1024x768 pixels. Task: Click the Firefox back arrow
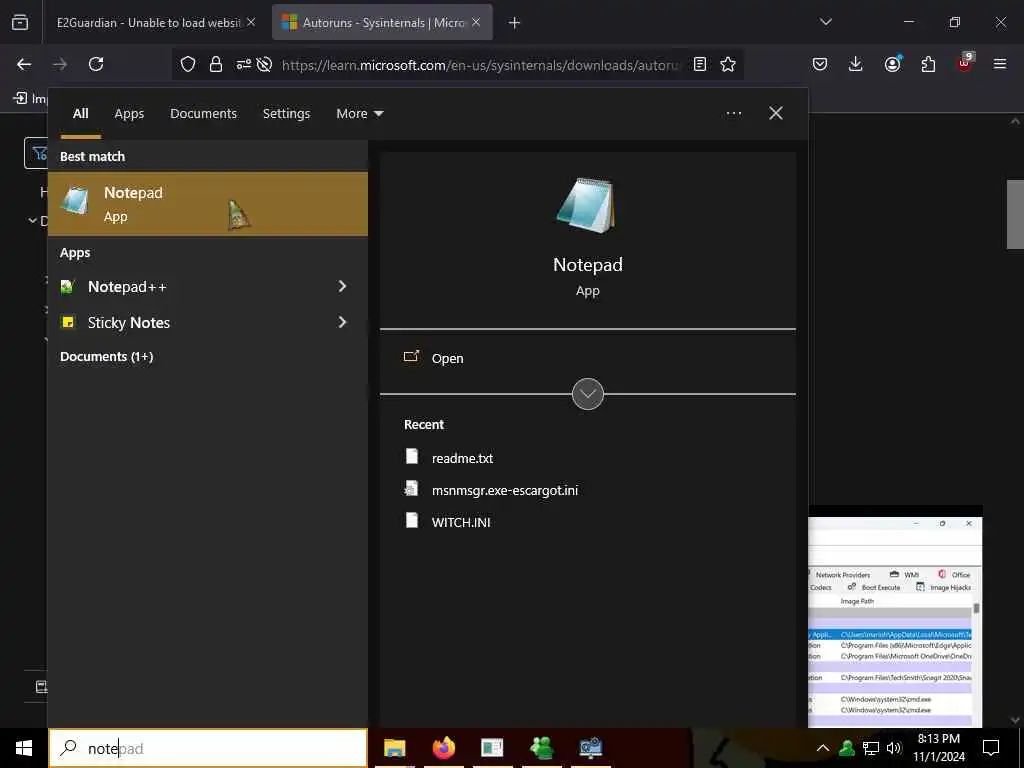click(x=24, y=64)
